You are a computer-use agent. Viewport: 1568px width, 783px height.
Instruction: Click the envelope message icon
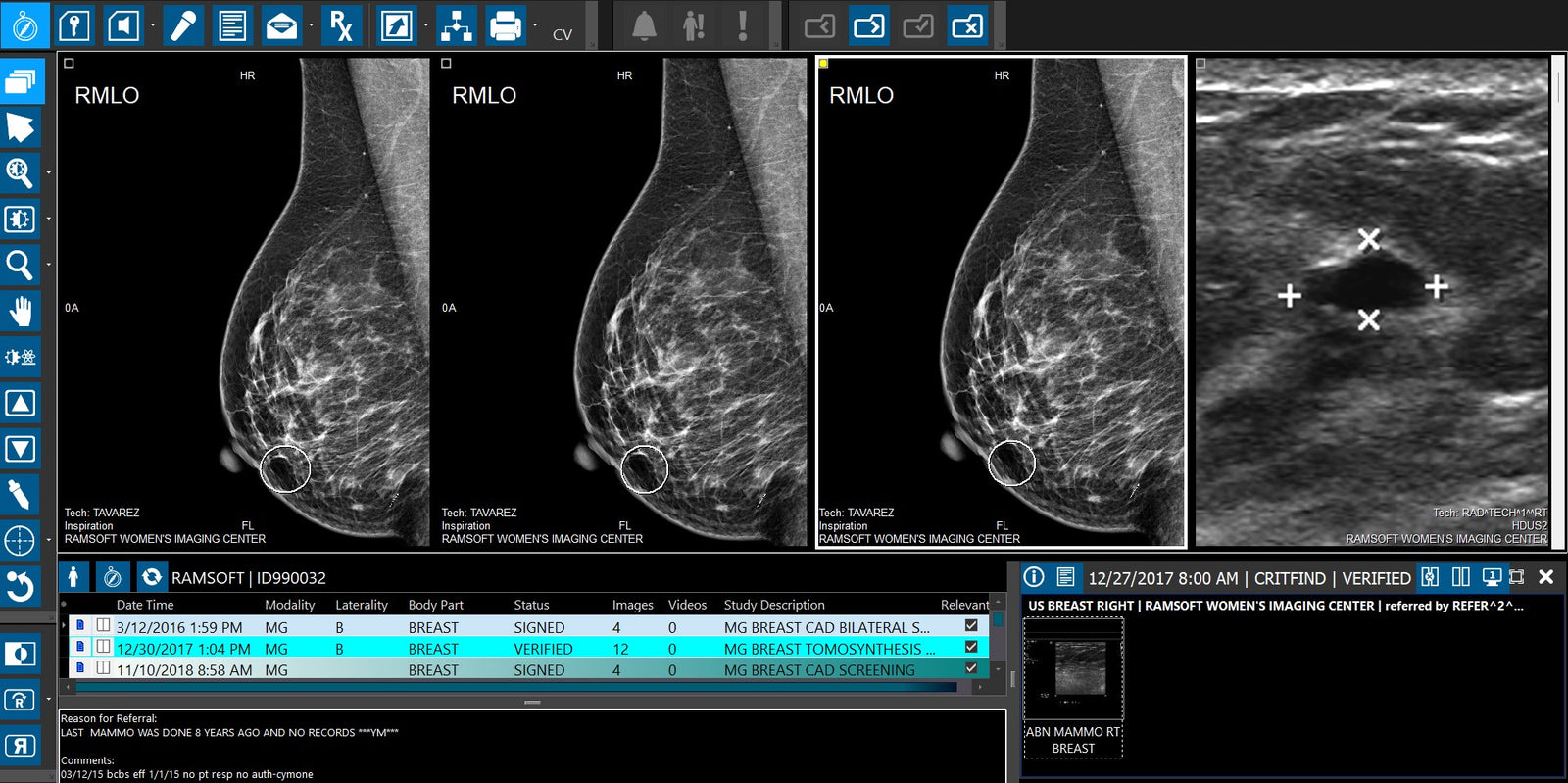(x=281, y=25)
